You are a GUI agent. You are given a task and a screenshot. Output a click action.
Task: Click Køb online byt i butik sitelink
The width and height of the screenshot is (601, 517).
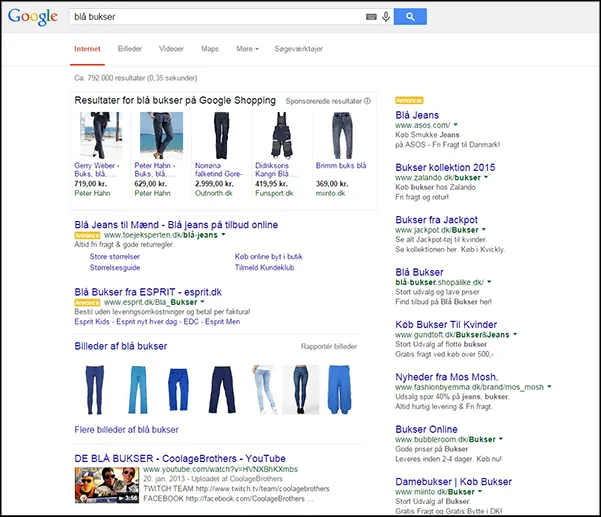click(269, 256)
